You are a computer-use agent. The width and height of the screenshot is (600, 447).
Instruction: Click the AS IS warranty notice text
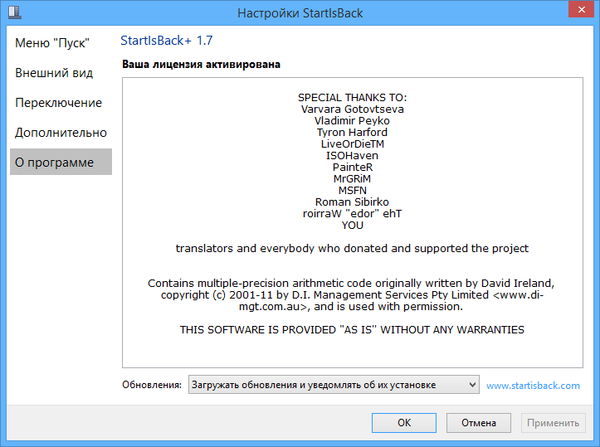(351, 329)
